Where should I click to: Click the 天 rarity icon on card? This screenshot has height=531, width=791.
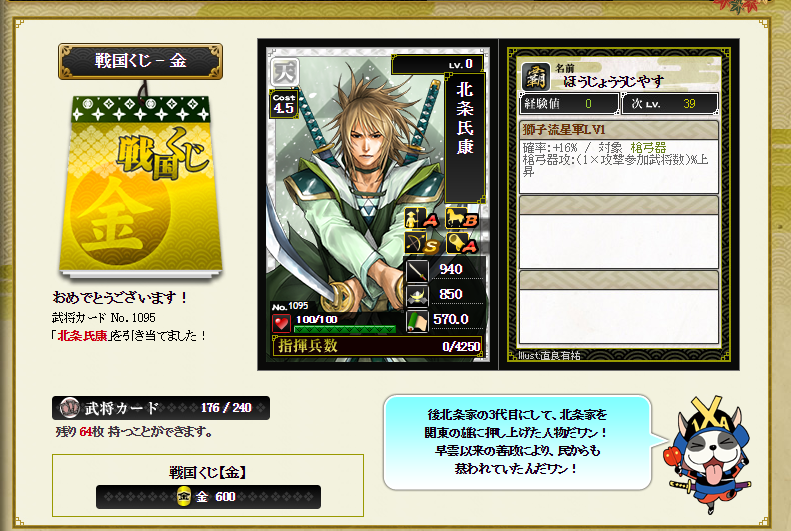coord(285,72)
